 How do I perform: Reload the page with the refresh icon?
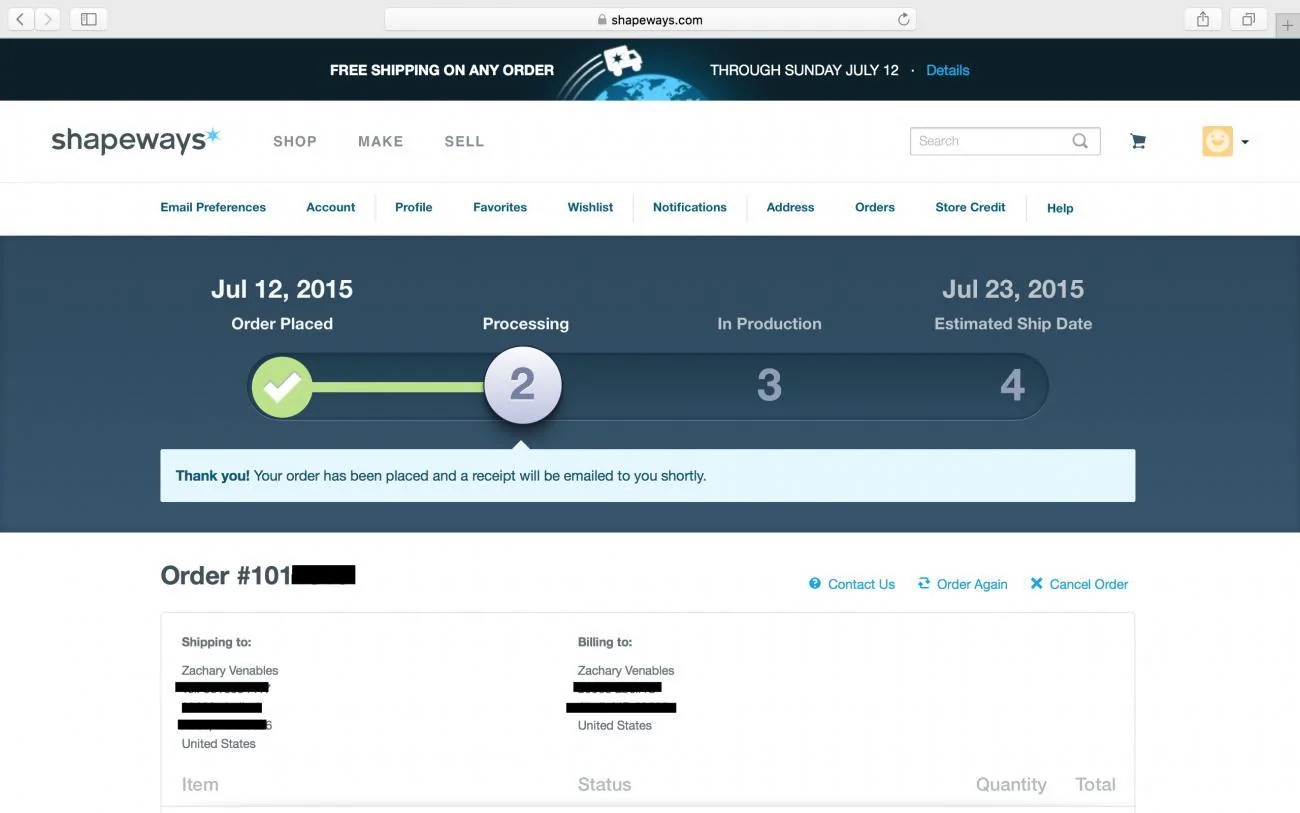(x=903, y=19)
